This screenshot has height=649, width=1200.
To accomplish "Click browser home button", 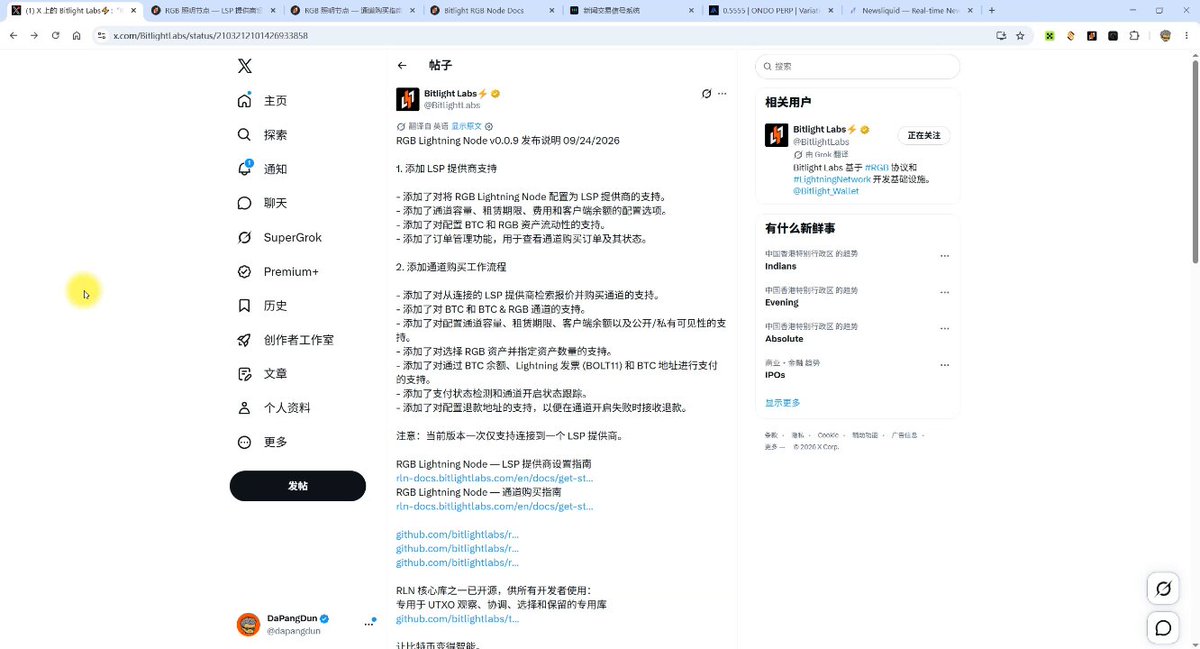I will 77,35.
